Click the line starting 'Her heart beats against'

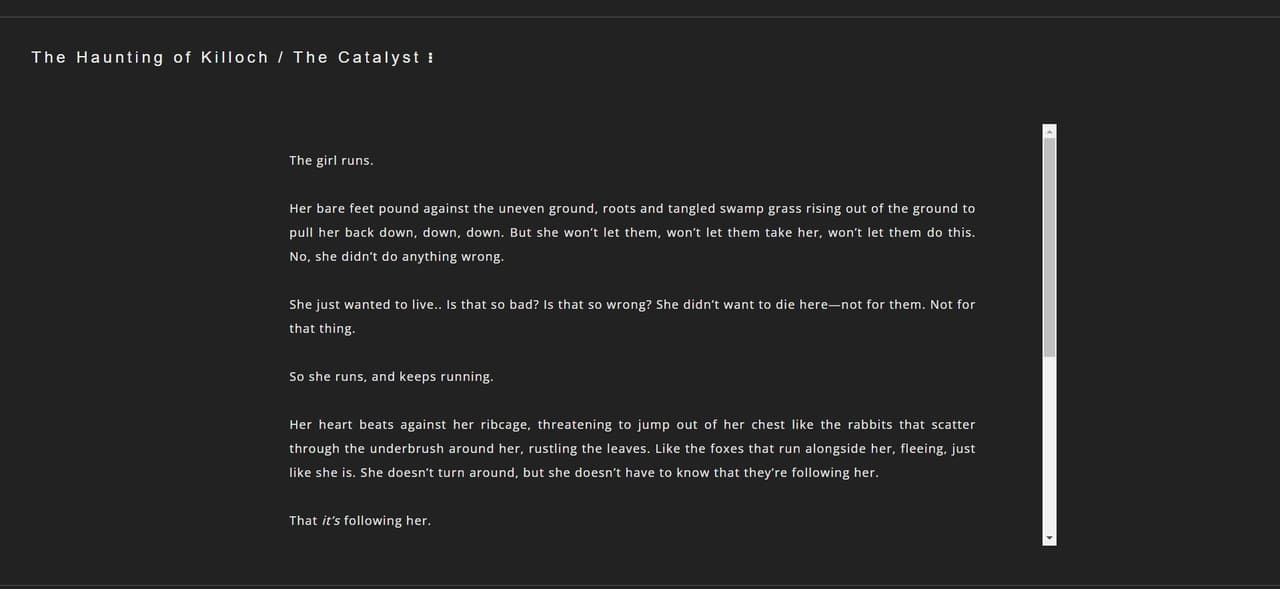pyautogui.click(x=632, y=425)
